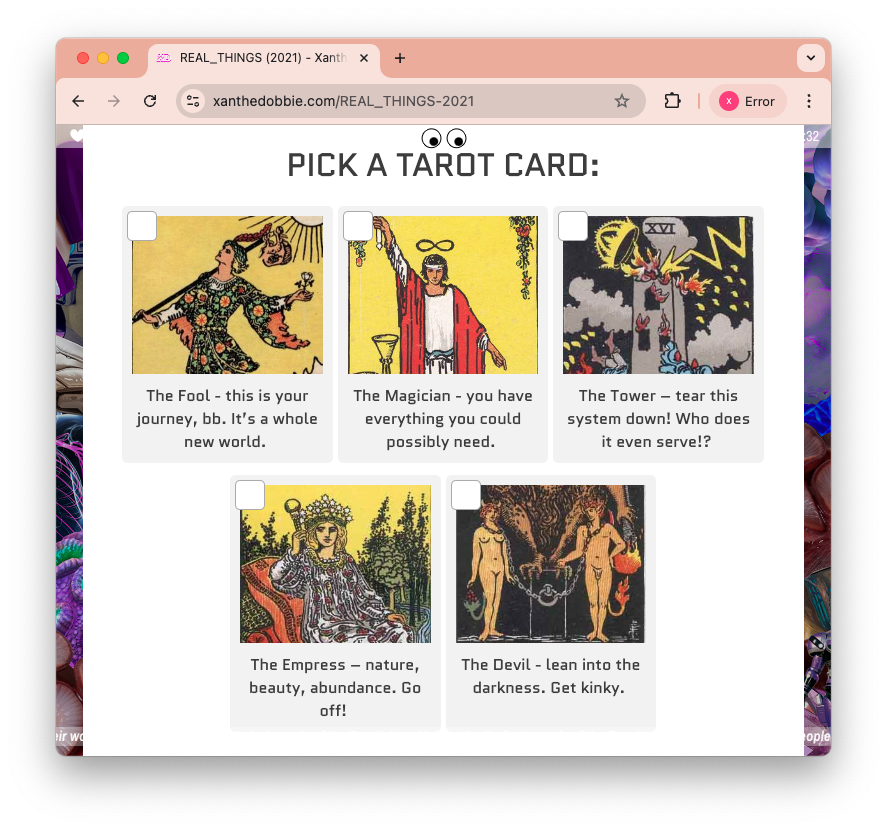Tick The Devil card checkbox
The width and height of the screenshot is (887, 830).
coord(466,495)
